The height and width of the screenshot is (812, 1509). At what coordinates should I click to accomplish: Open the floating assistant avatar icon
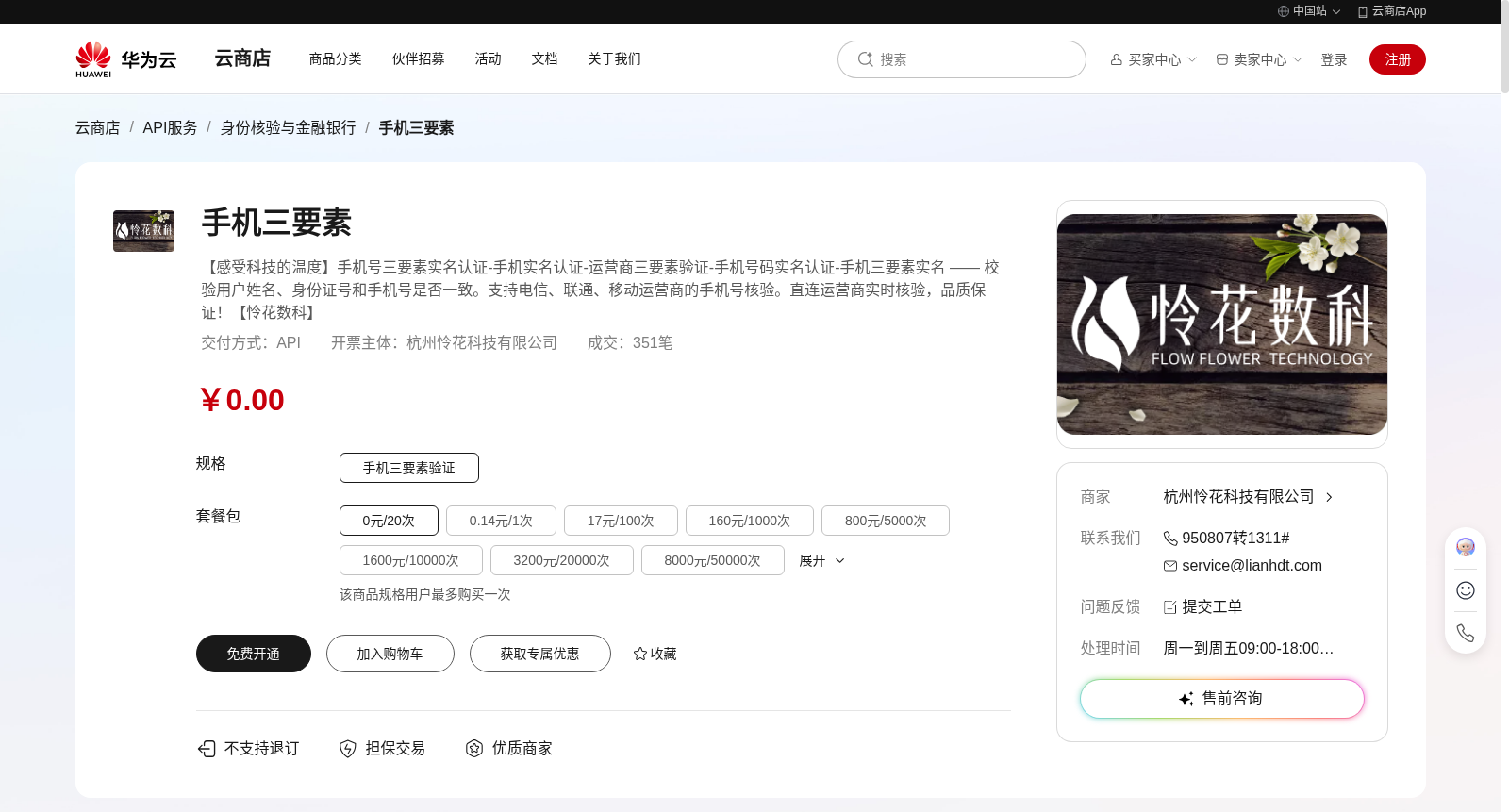[x=1466, y=547]
